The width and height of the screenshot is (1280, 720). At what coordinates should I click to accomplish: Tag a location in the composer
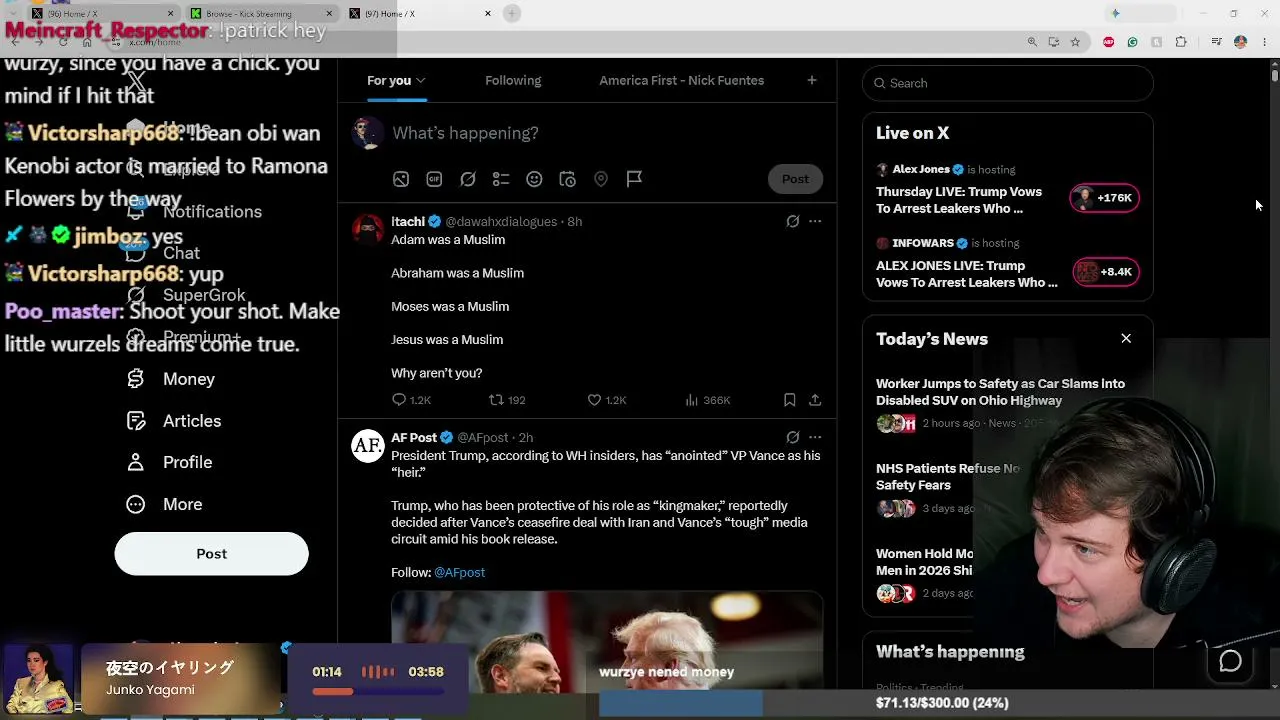pos(601,179)
